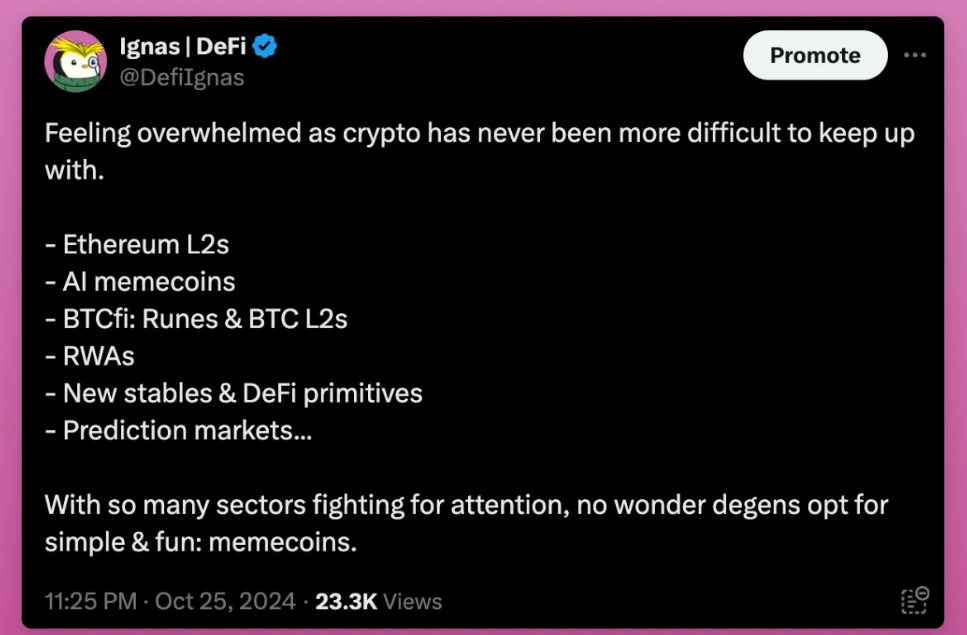Open the penguin profile avatar
The image size is (967, 635).
coord(75,62)
